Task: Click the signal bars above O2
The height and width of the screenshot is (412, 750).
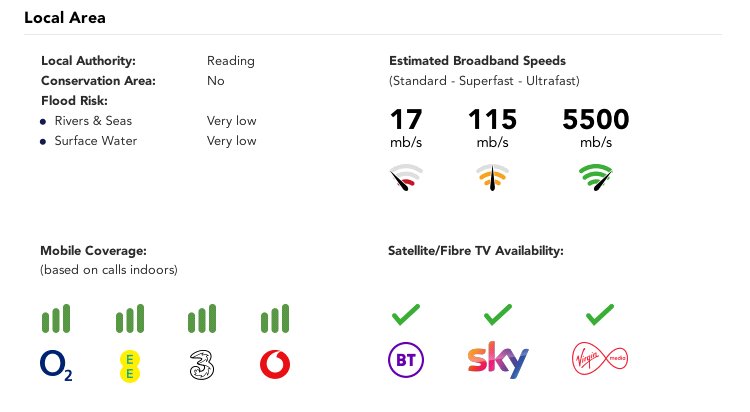Action: pos(56,318)
